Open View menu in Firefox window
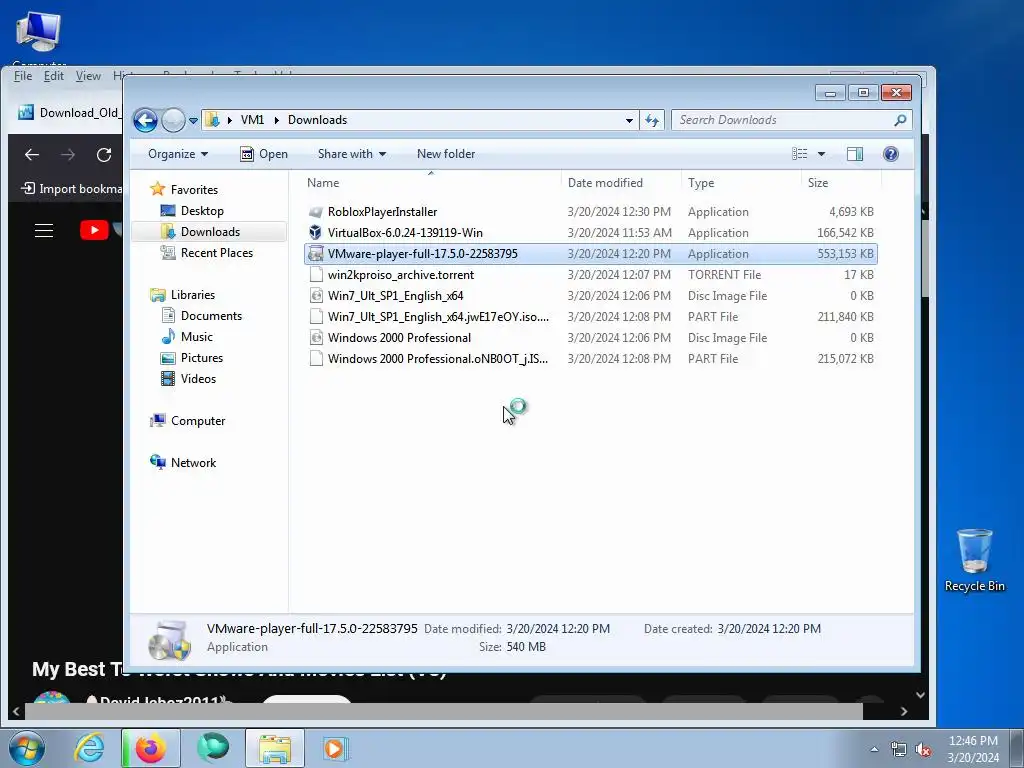 click(88, 76)
